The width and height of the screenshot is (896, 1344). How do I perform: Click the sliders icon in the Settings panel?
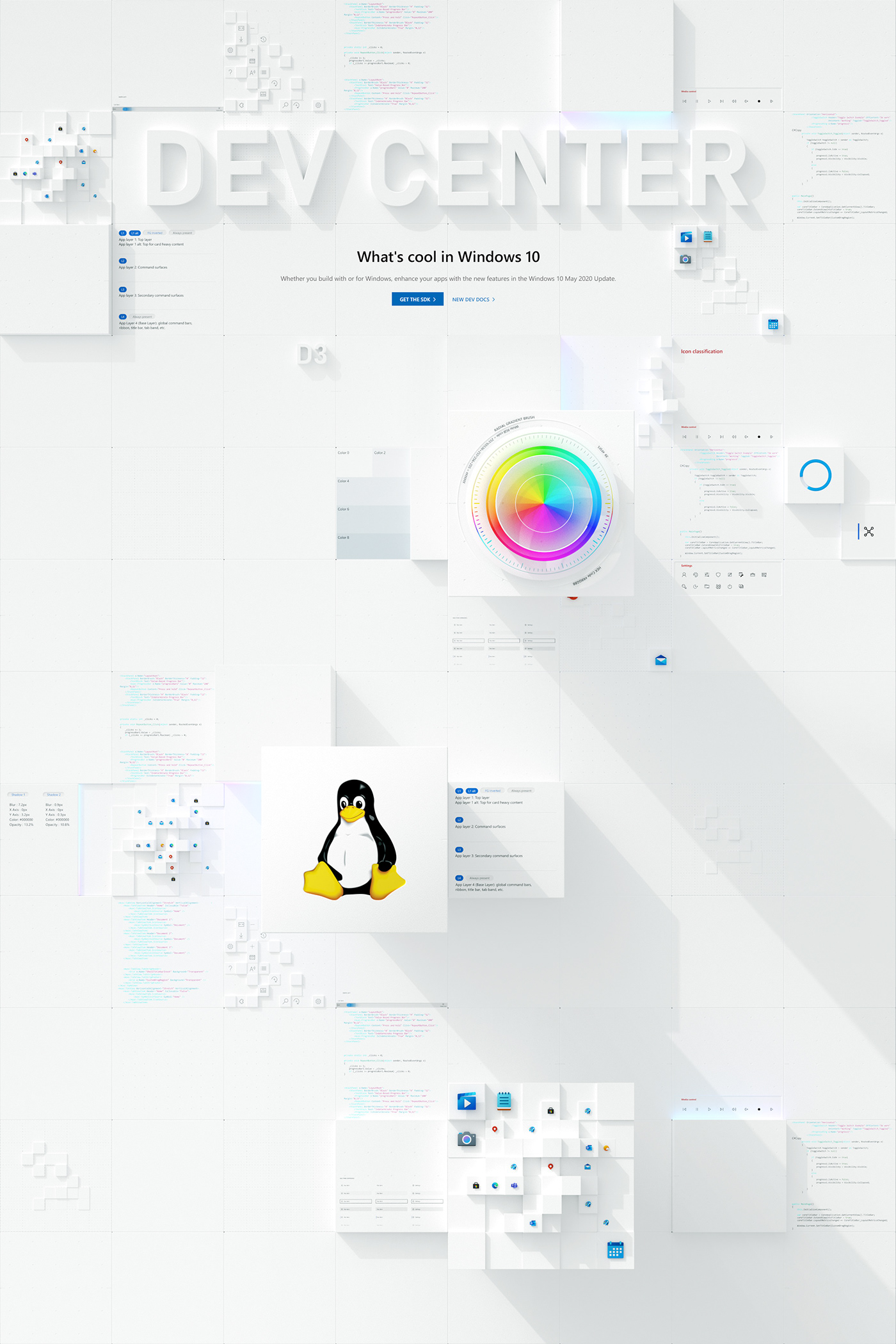707,575
